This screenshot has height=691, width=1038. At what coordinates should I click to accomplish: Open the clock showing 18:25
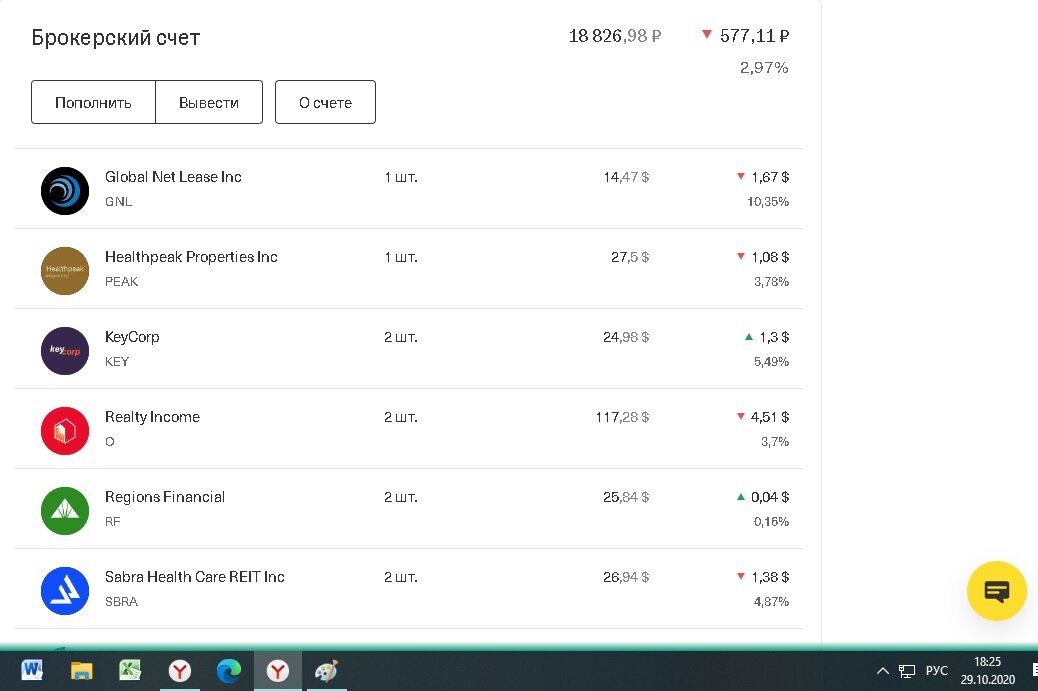(x=988, y=670)
